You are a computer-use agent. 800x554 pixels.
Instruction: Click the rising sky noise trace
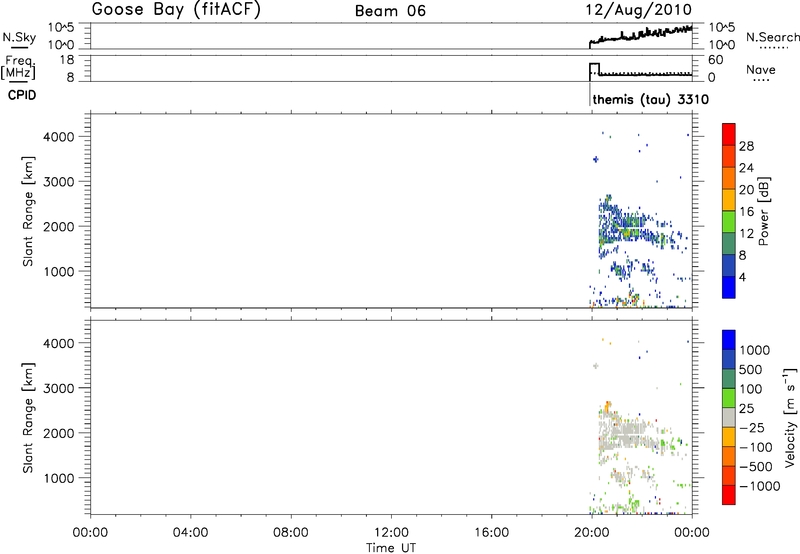coord(641,35)
